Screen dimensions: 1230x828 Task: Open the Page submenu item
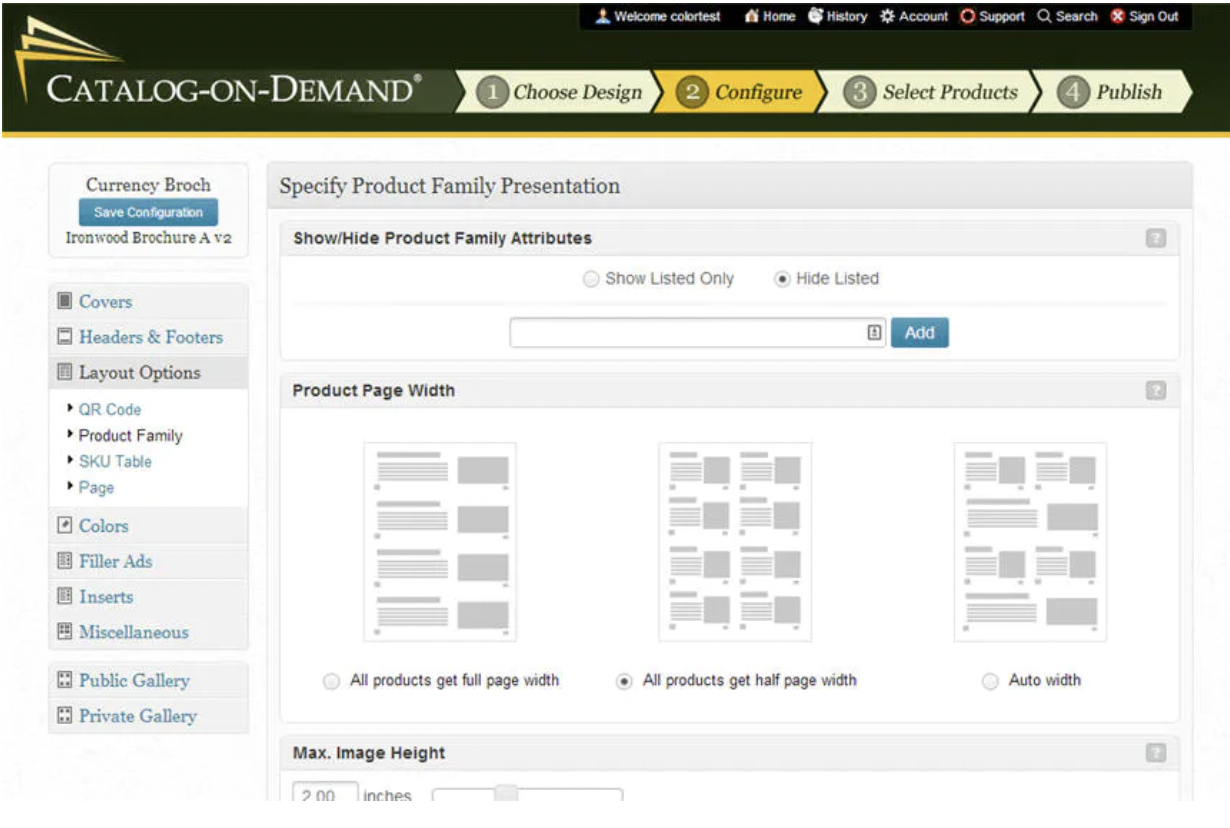tap(96, 487)
